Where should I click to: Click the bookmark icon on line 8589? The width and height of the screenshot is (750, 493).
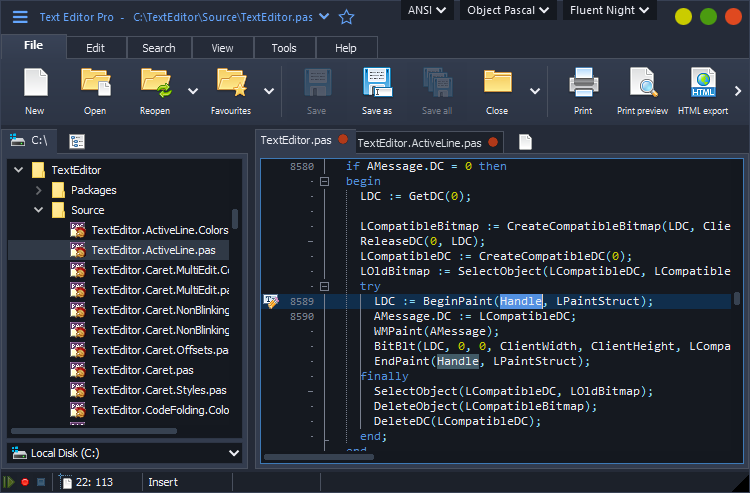coord(271,301)
